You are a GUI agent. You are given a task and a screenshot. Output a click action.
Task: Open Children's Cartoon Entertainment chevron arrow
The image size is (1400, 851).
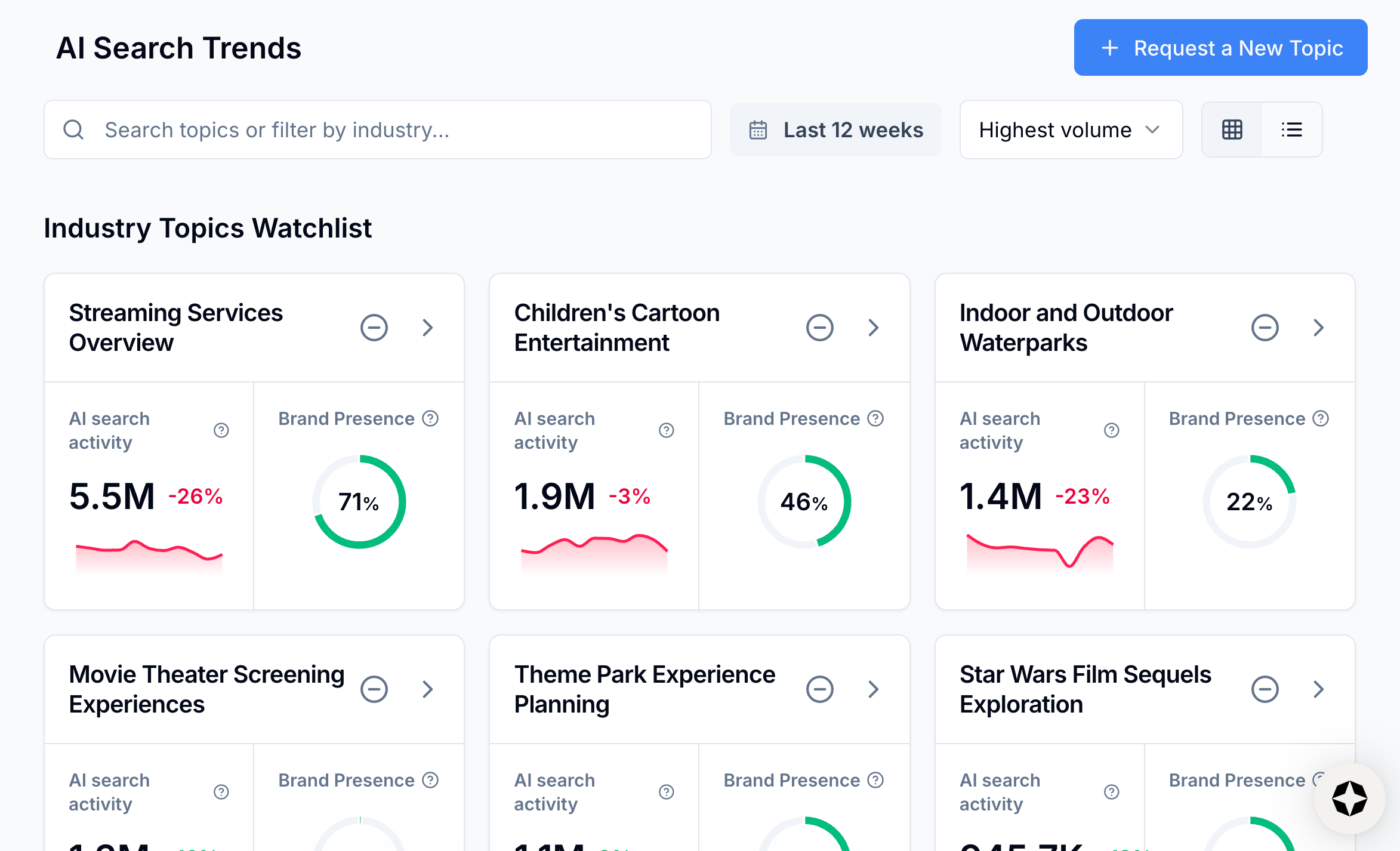[x=873, y=328]
